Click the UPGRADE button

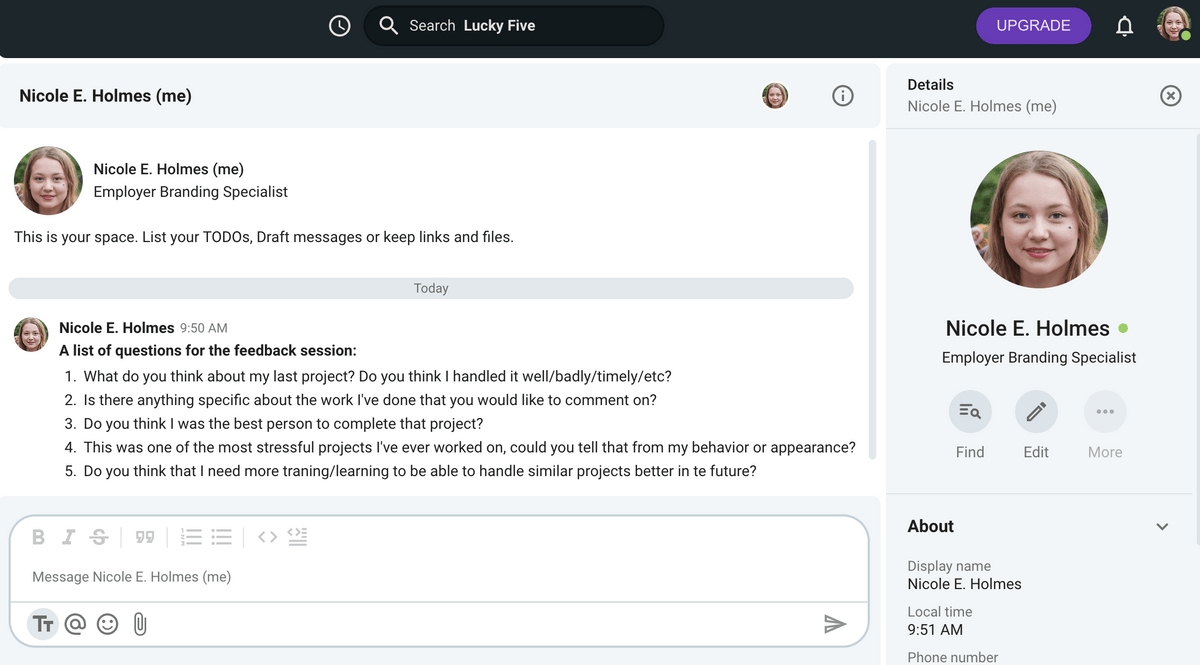click(1033, 25)
